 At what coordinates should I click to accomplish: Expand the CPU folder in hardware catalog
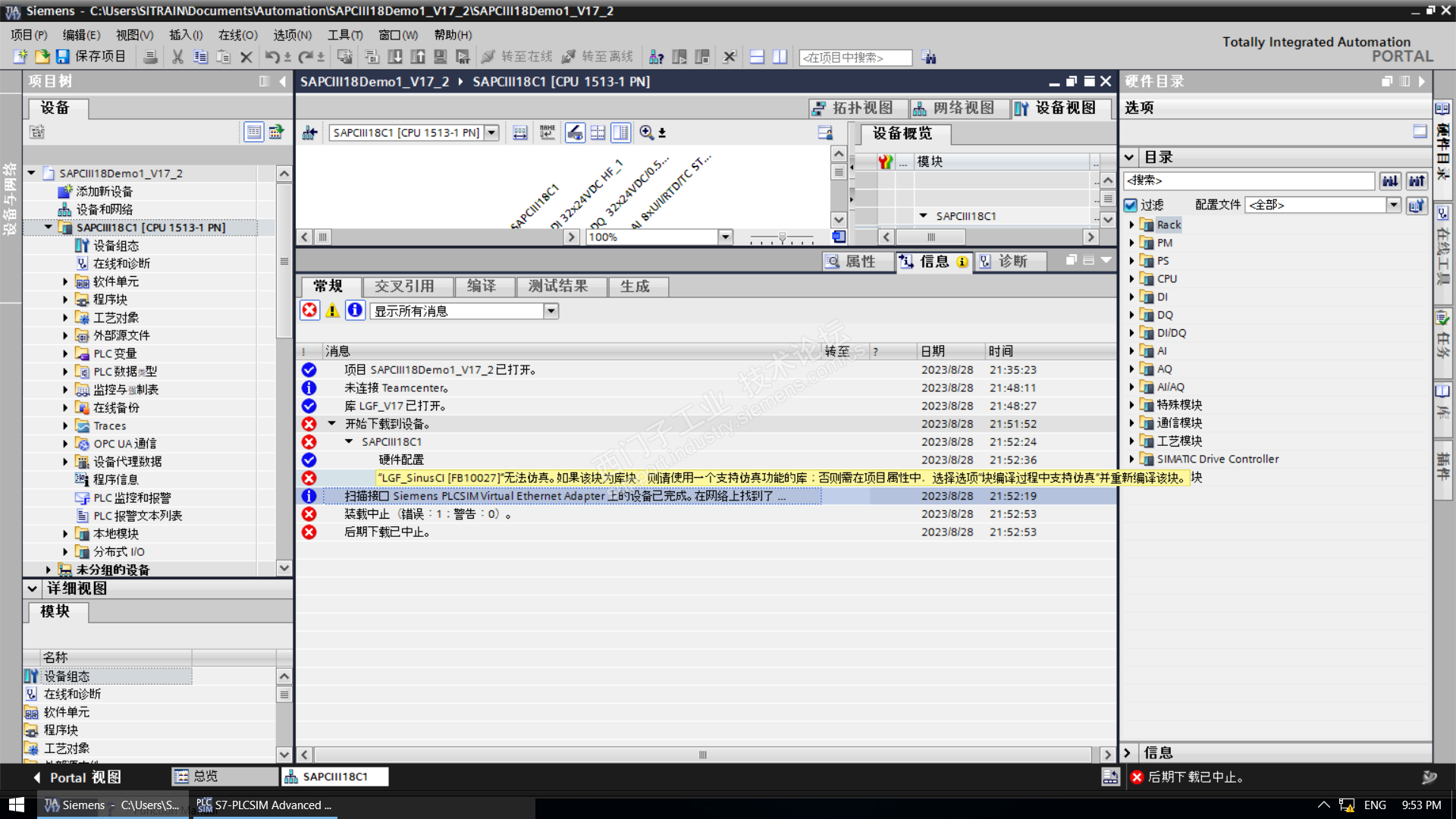[x=1132, y=279]
